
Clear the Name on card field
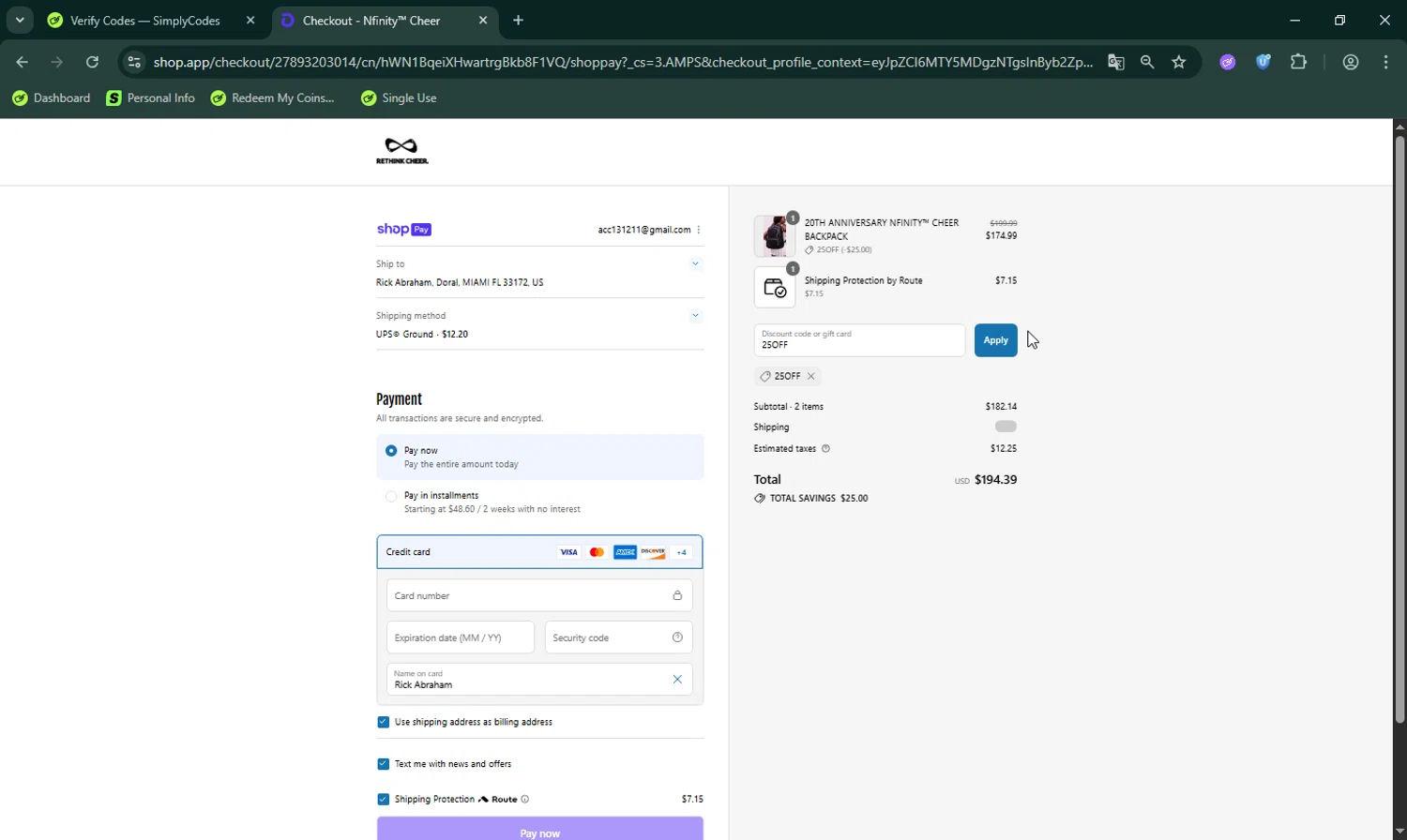[x=677, y=680]
